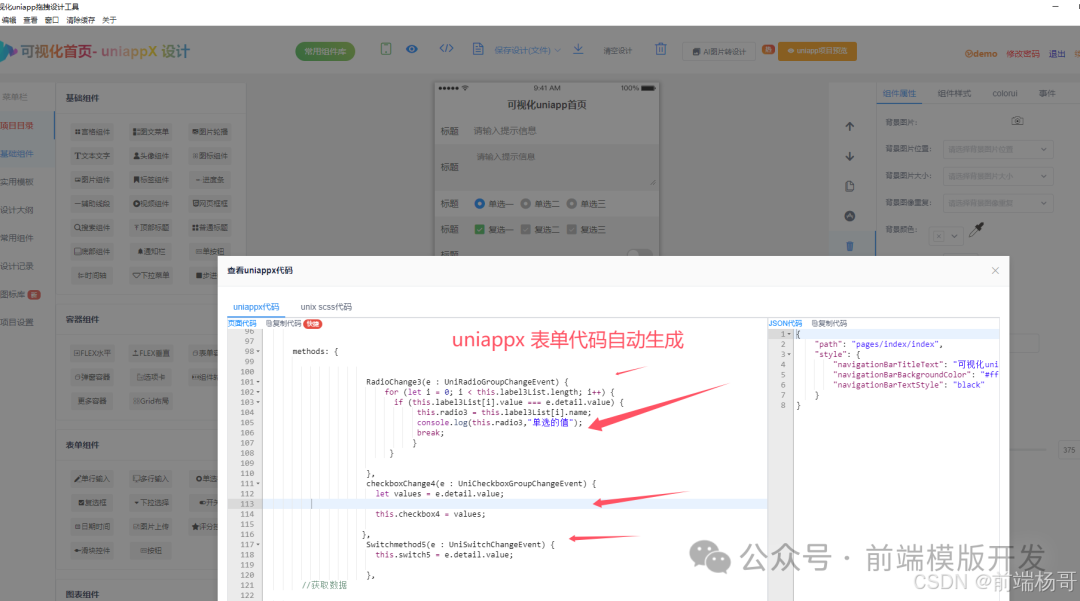Move component up with up arrow
This screenshot has height=601, width=1080.
coord(849,127)
